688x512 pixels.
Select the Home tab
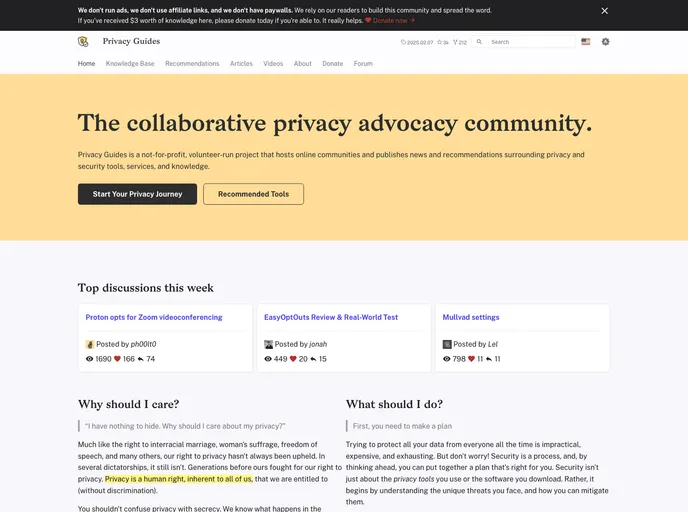(x=86, y=64)
